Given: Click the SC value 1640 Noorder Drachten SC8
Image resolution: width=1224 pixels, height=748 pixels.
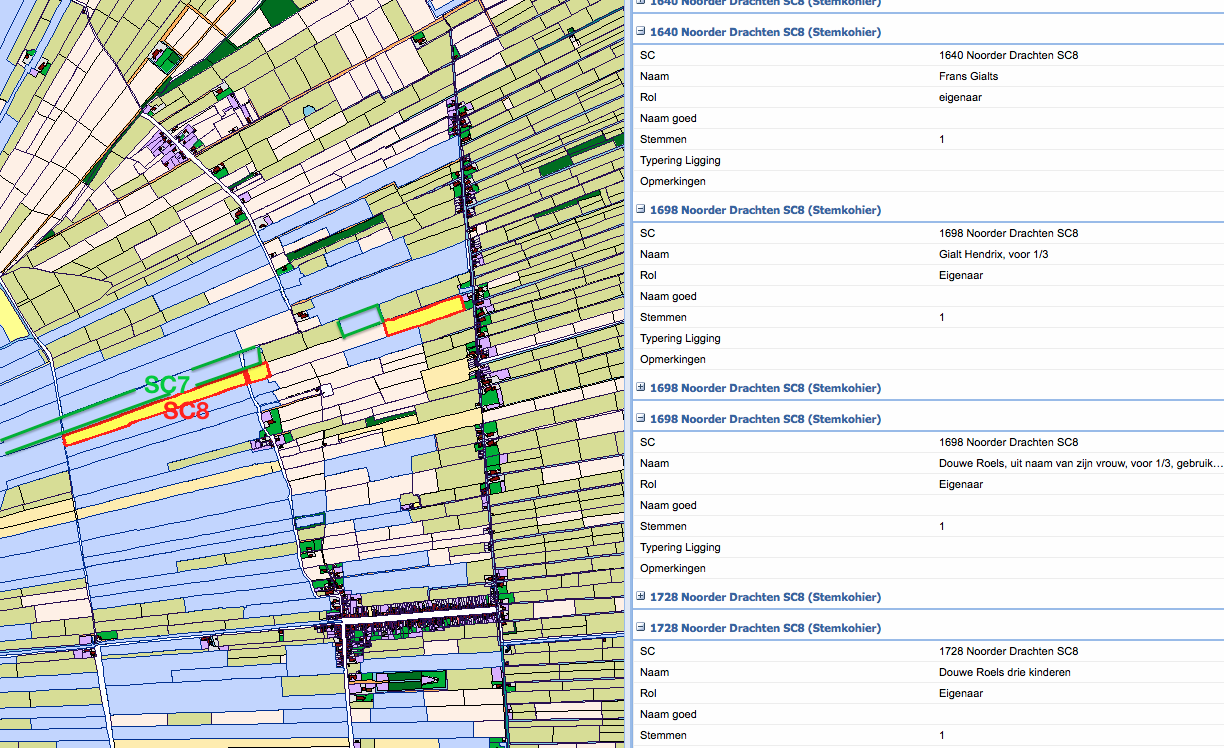Looking at the screenshot, I should click(1008, 55).
